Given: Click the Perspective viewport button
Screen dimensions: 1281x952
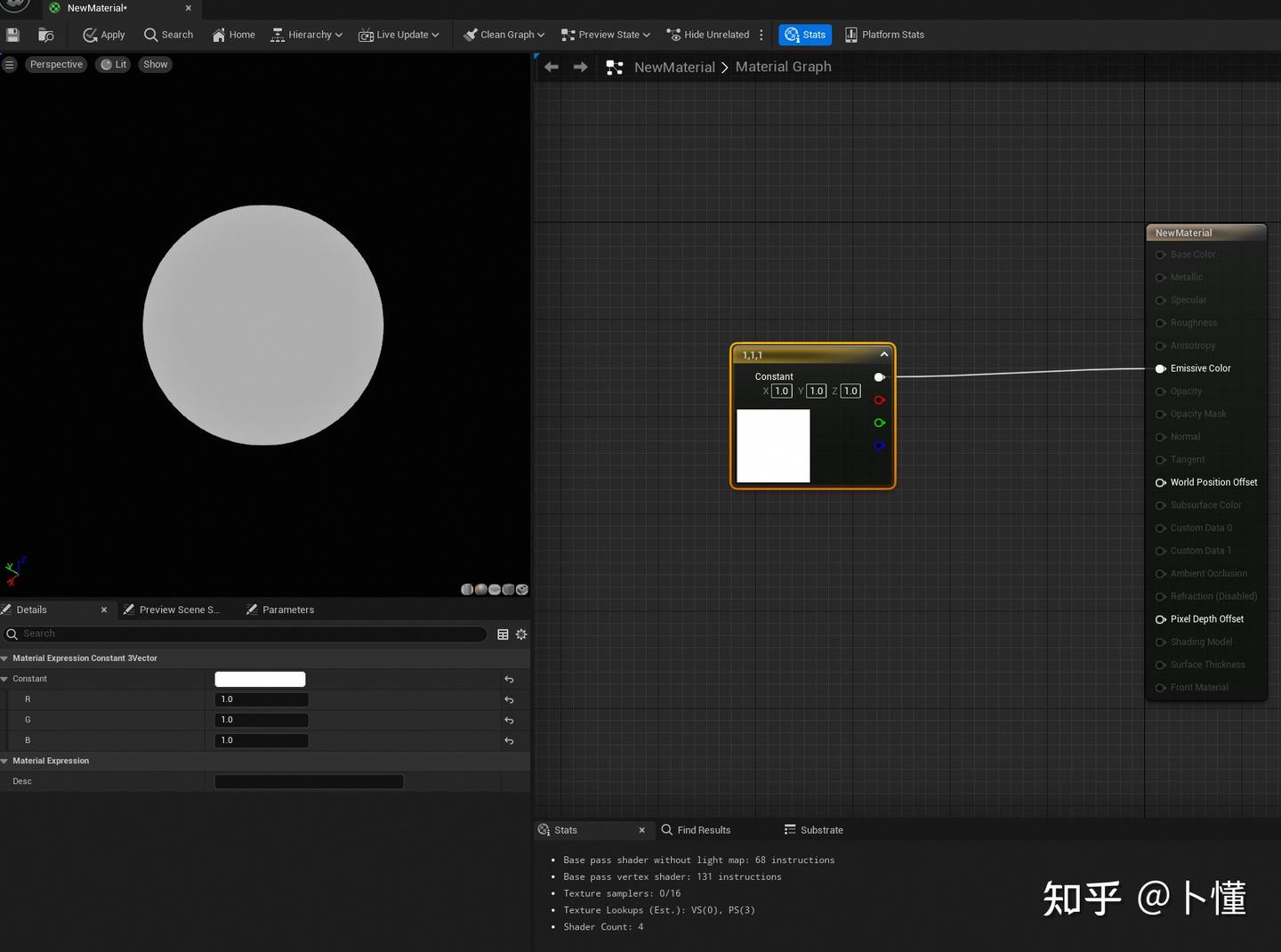Looking at the screenshot, I should 56,64.
